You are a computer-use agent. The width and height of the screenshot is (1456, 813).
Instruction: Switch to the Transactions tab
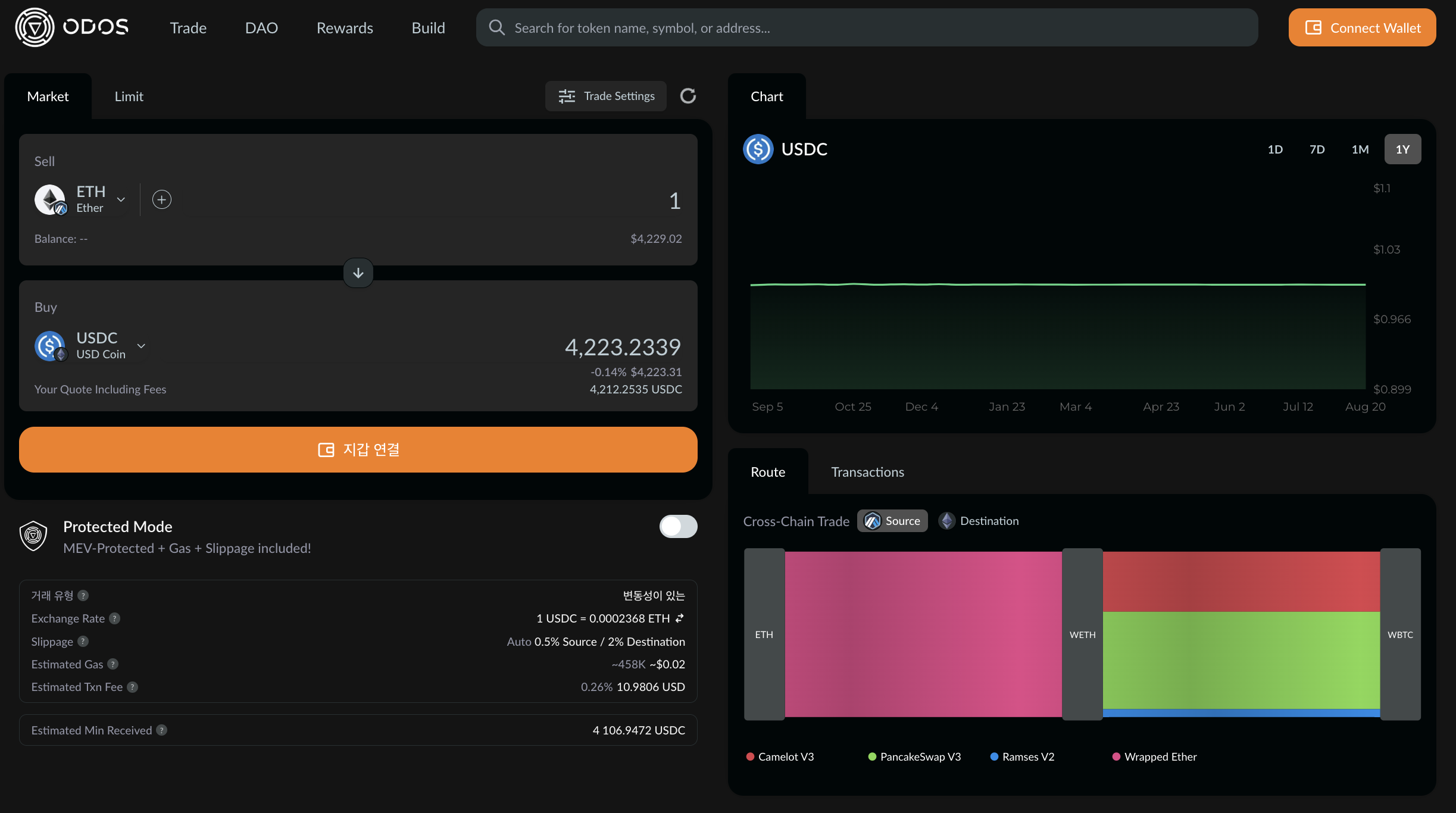point(867,471)
